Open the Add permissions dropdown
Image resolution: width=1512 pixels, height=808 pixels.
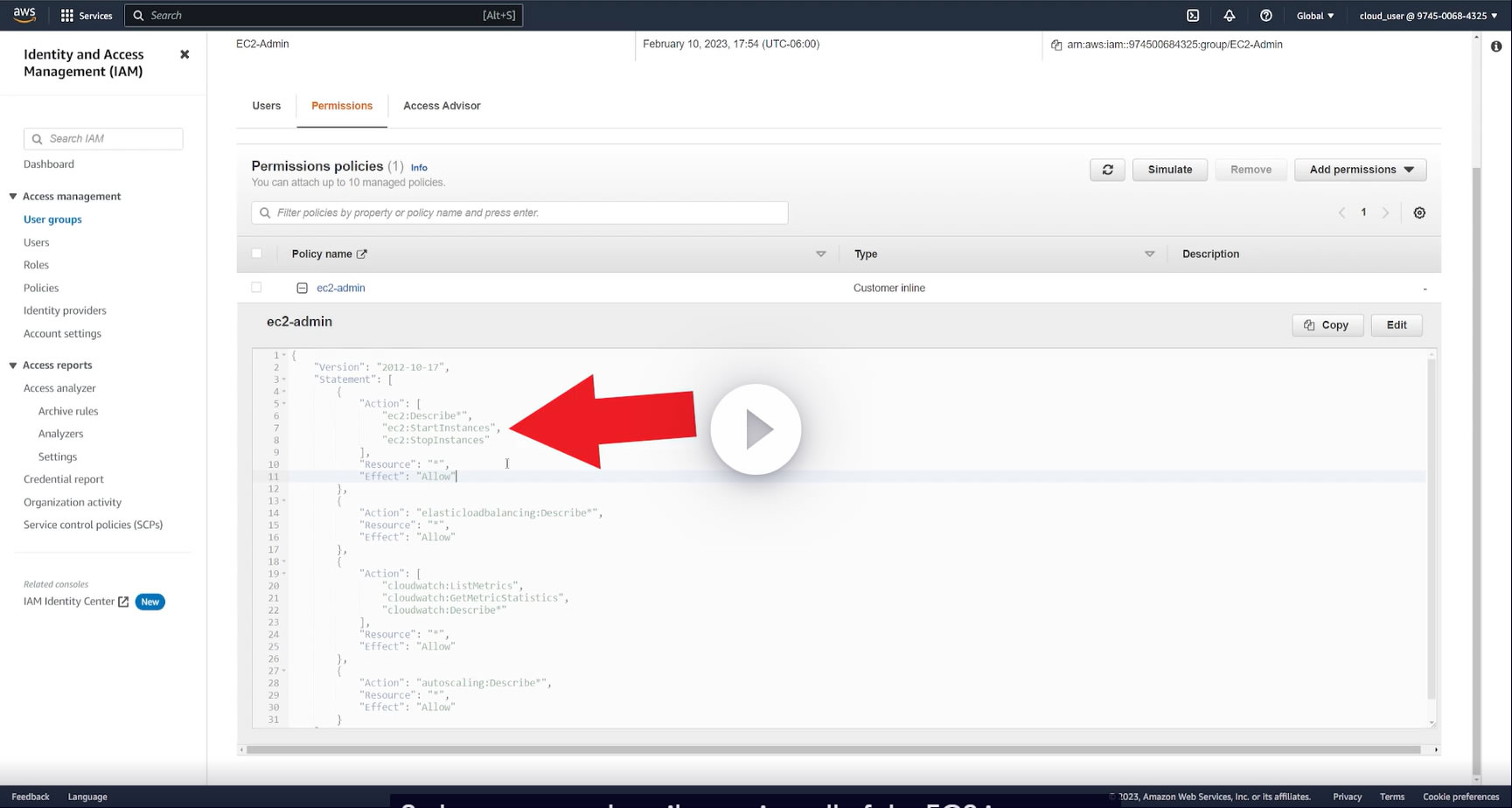[x=1361, y=170]
